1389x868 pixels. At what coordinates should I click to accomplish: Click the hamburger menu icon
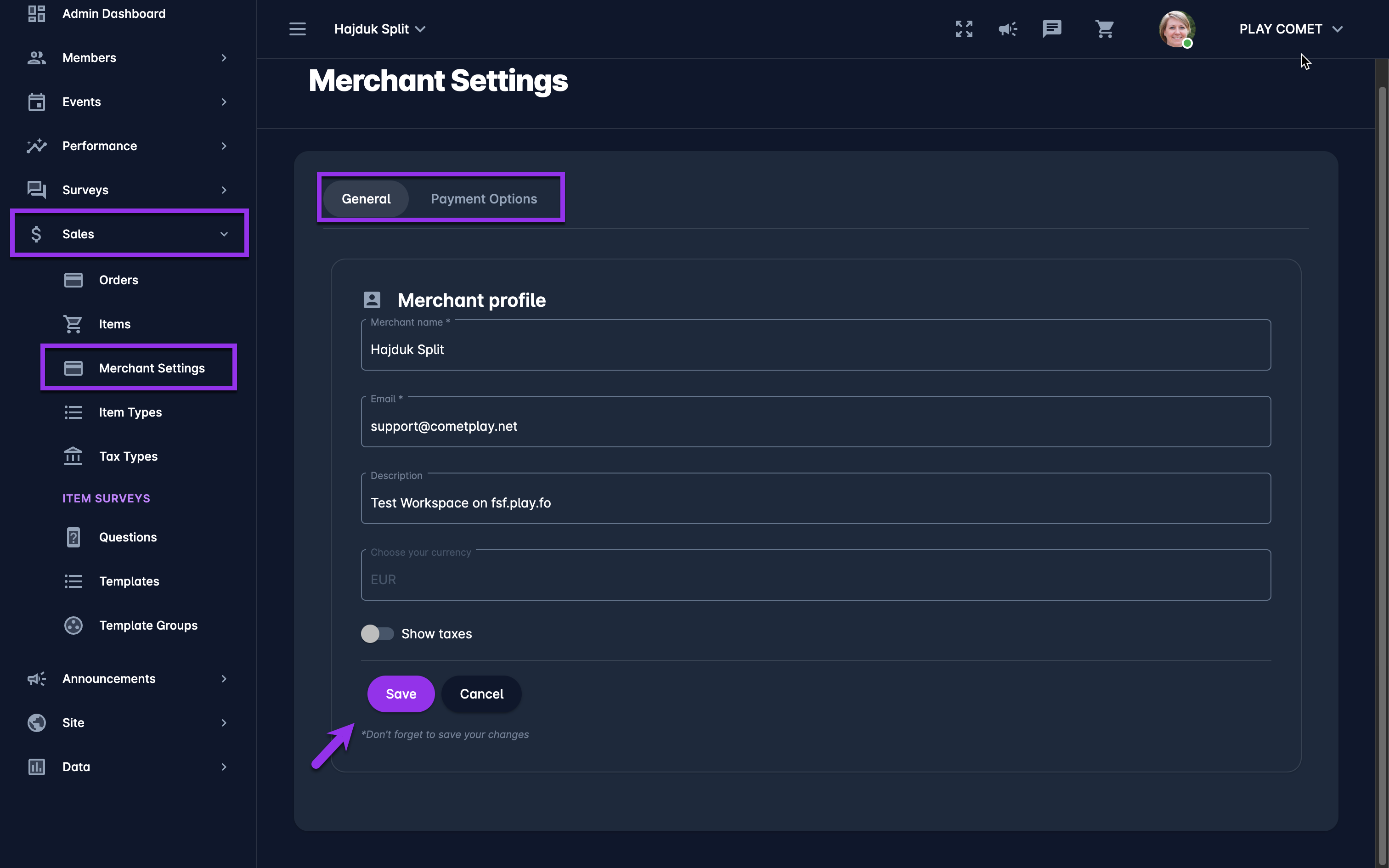[297, 28]
